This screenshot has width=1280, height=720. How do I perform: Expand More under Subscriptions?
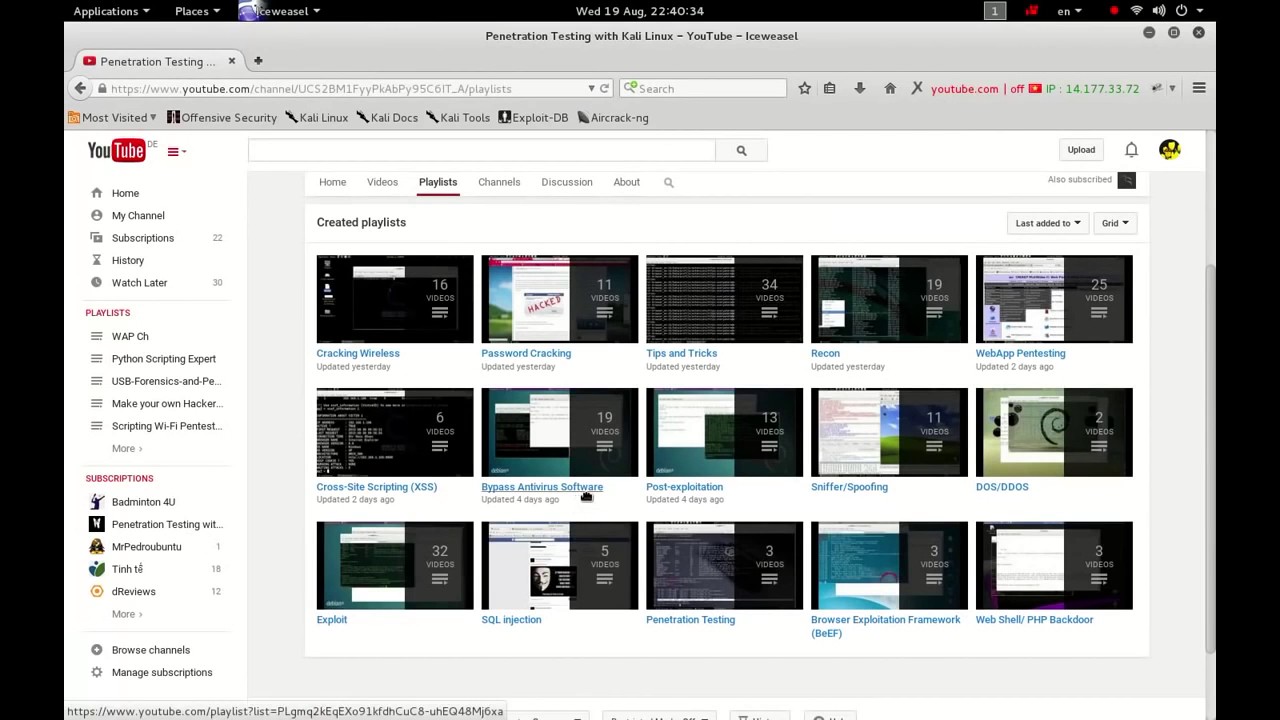coord(126,614)
